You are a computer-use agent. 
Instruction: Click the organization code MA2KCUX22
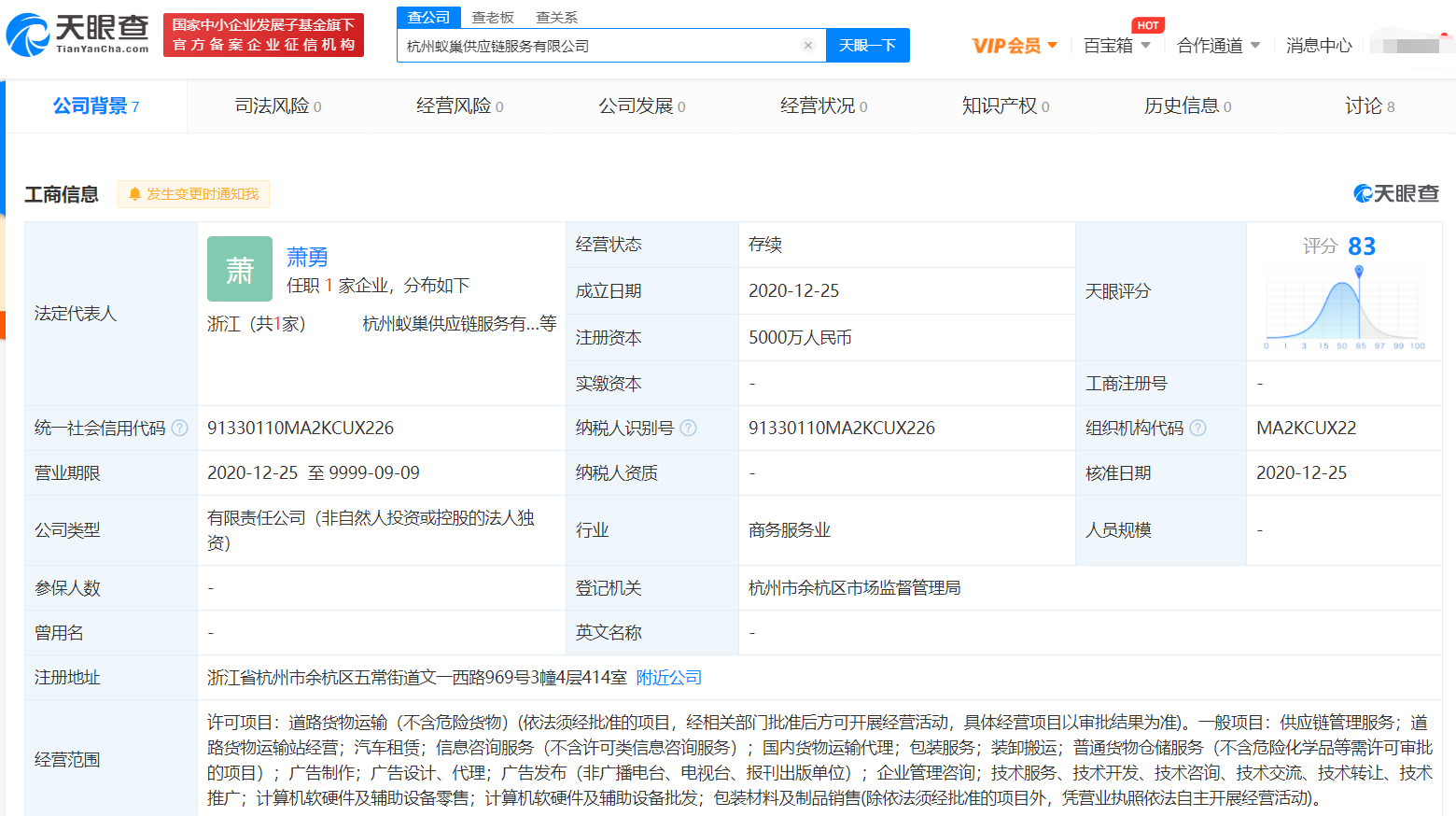click(1307, 429)
